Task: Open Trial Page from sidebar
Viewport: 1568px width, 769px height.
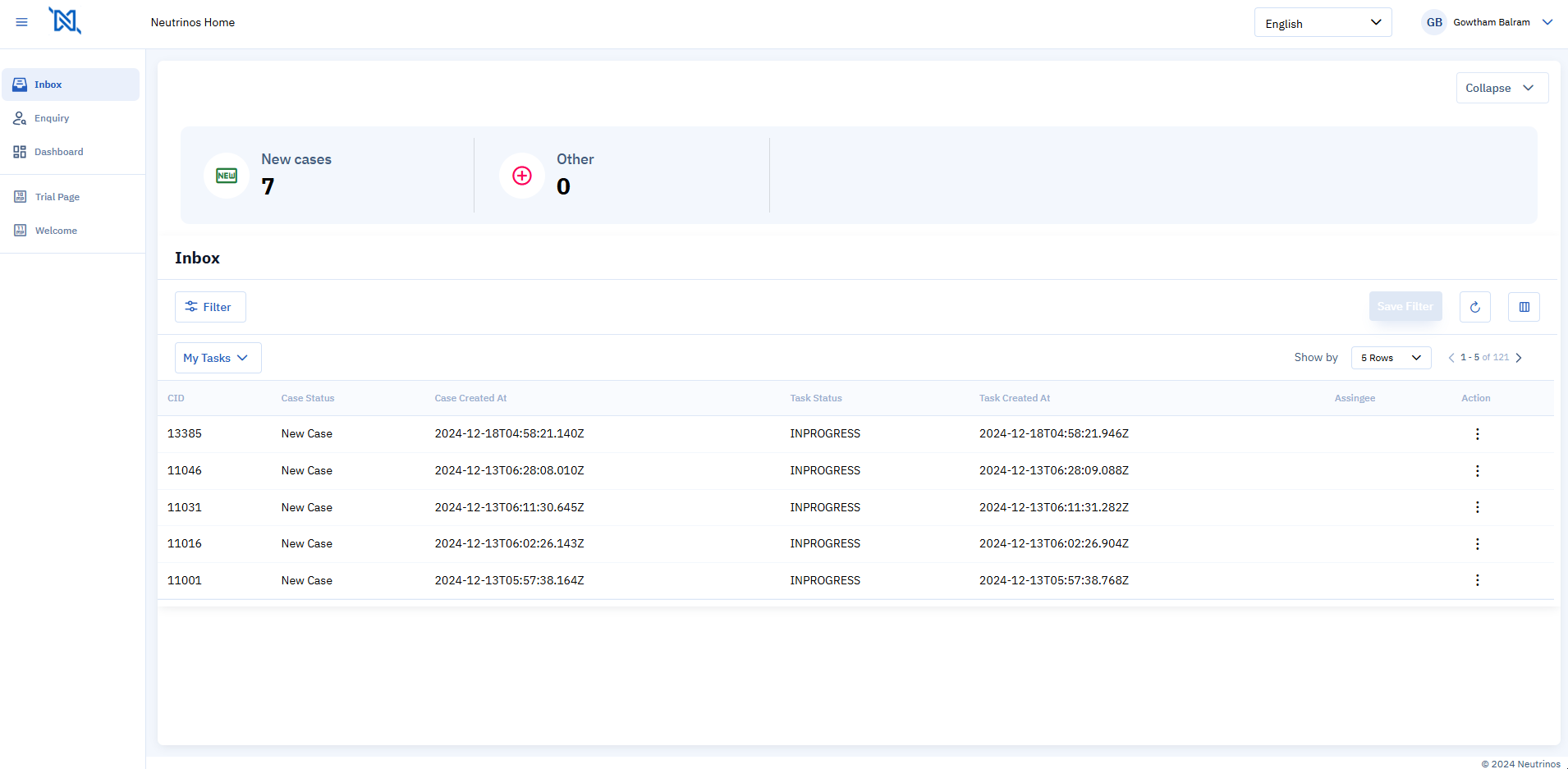Action: click(x=57, y=197)
